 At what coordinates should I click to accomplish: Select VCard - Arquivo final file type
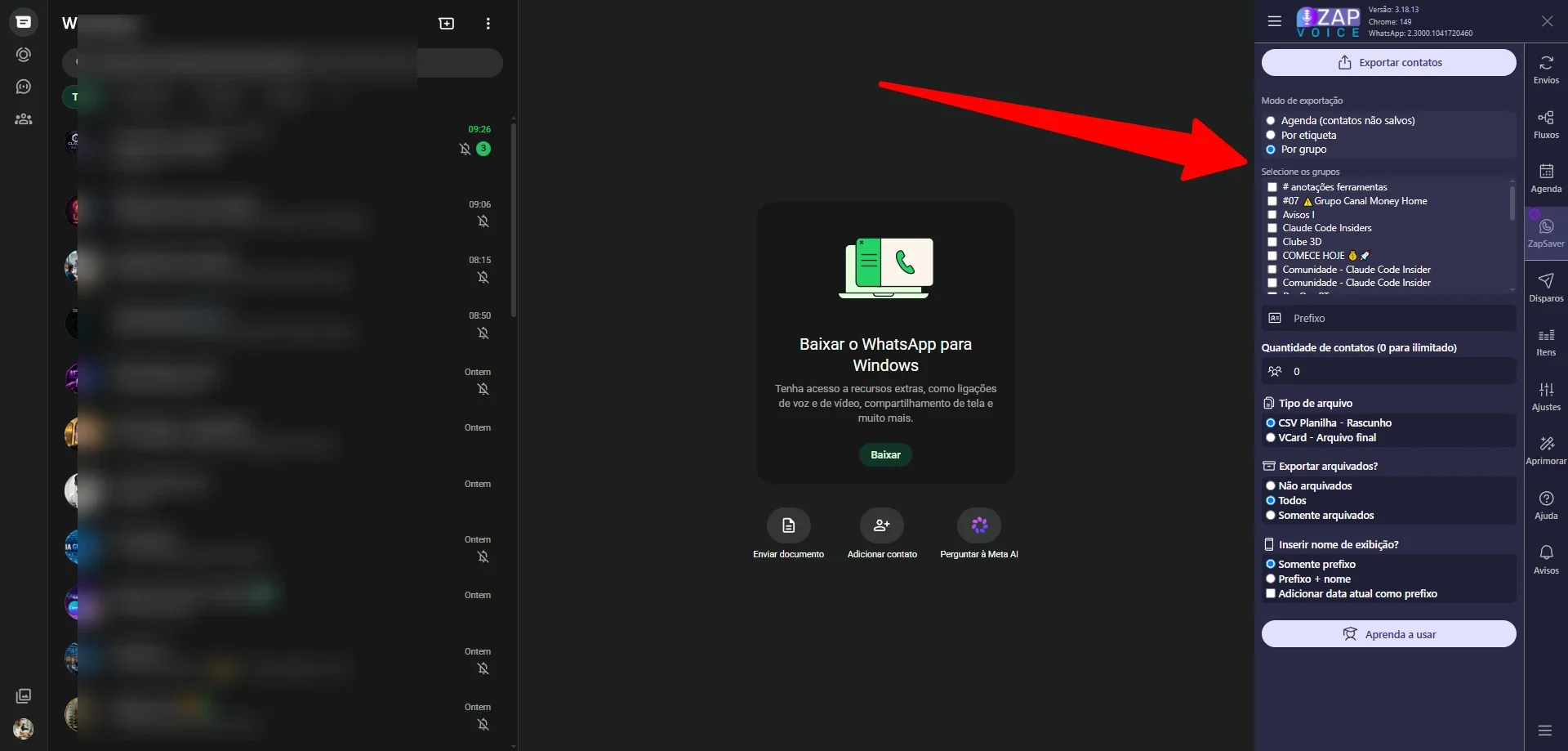pyautogui.click(x=1270, y=438)
